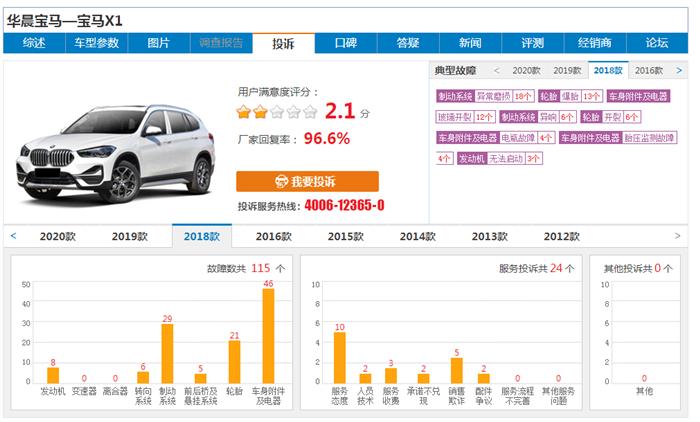
Task: Open the 图片 tab
Action: point(158,43)
